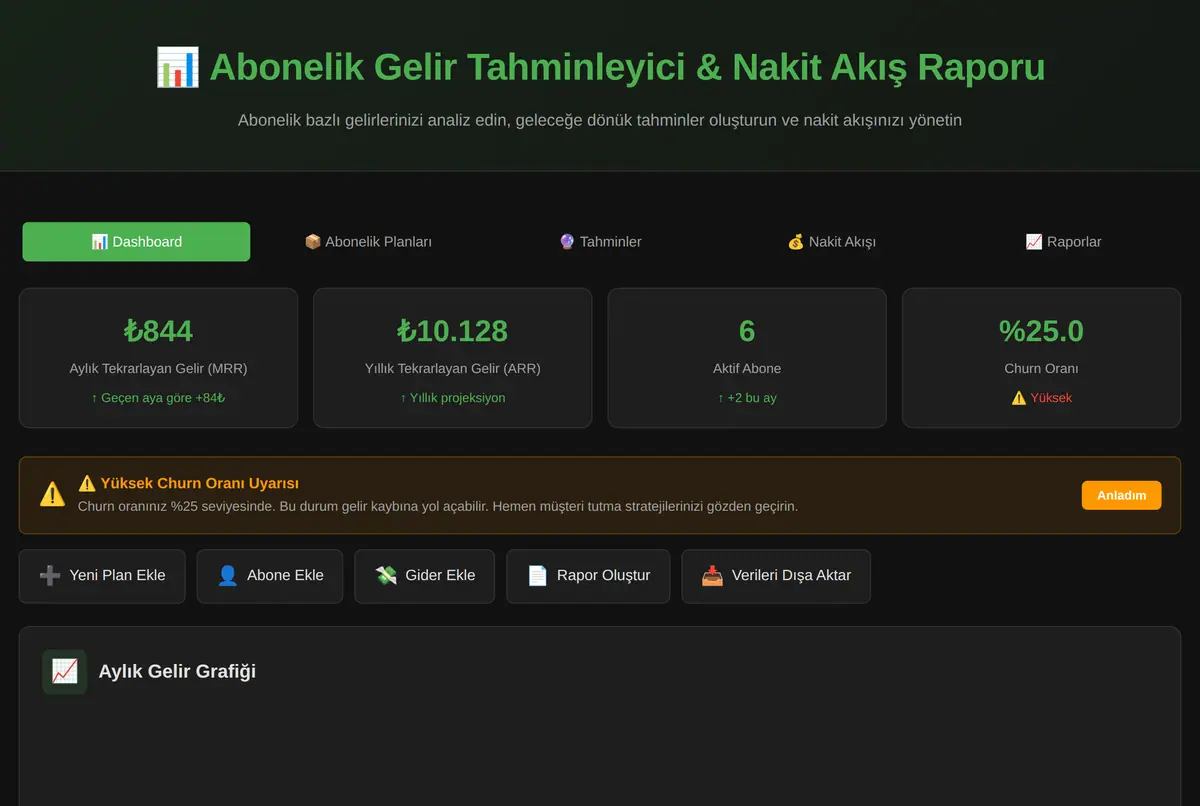This screenshot has height=806, width=1200.
Task: Click the Rapor Oluştur button
Action: tap(588, 576)
